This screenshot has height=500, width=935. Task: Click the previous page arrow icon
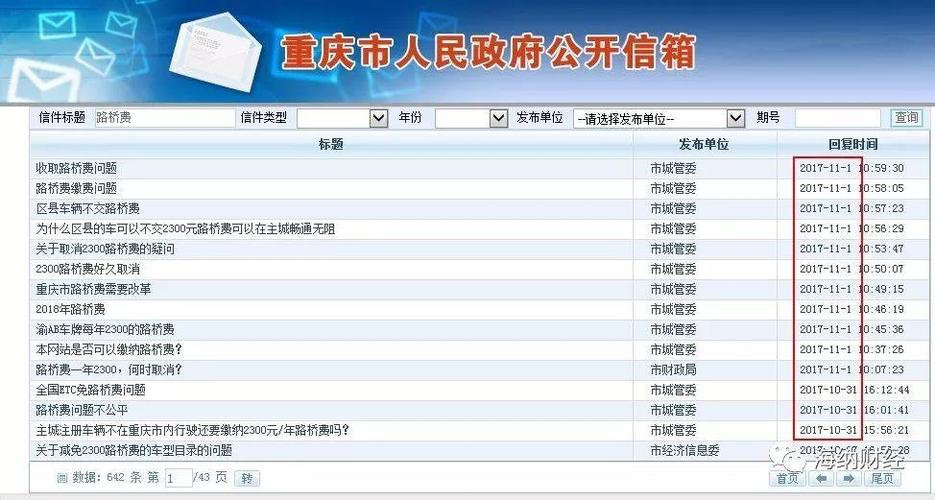click(821, 478)
